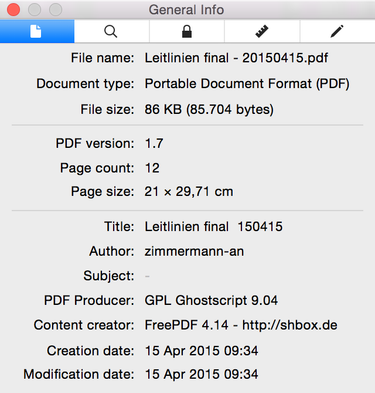Click the Title value Leitlinien final 150415
Screen dimensions: 375x393
[213, 227]
